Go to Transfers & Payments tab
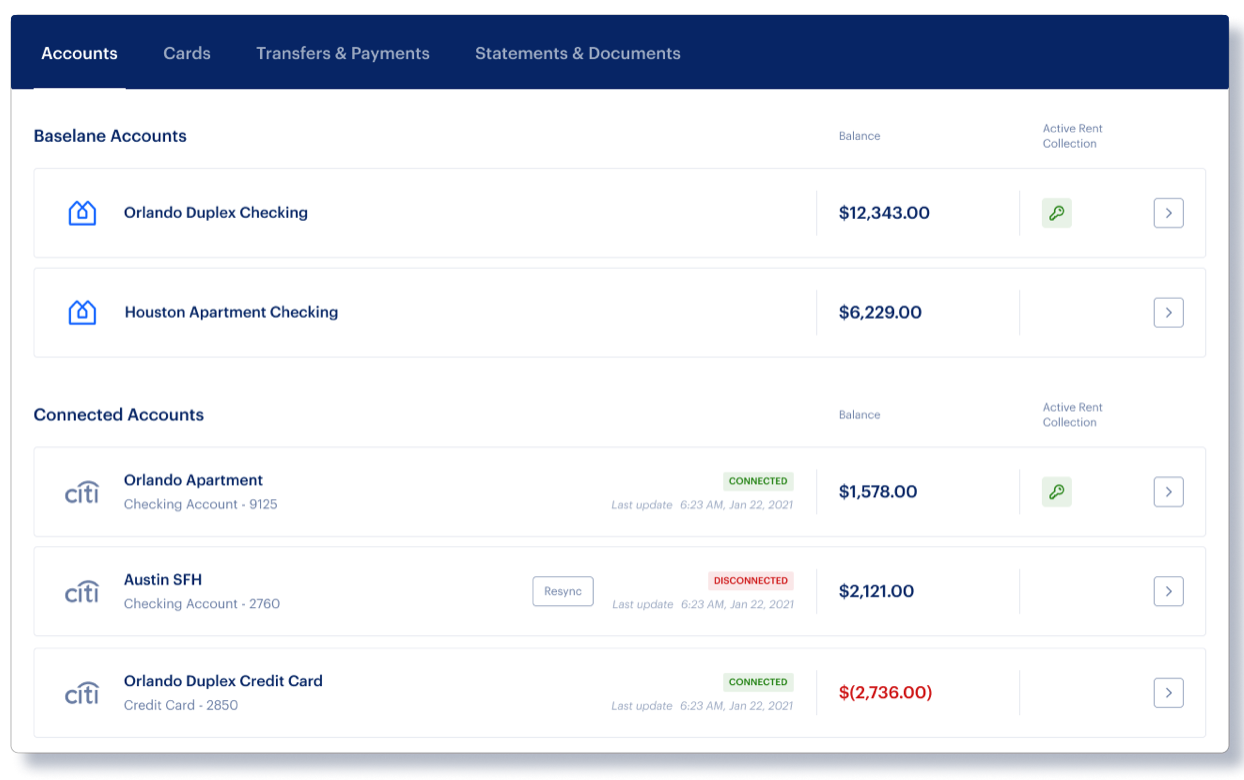This screenshot has height=780, width=1244. (343, 54)
